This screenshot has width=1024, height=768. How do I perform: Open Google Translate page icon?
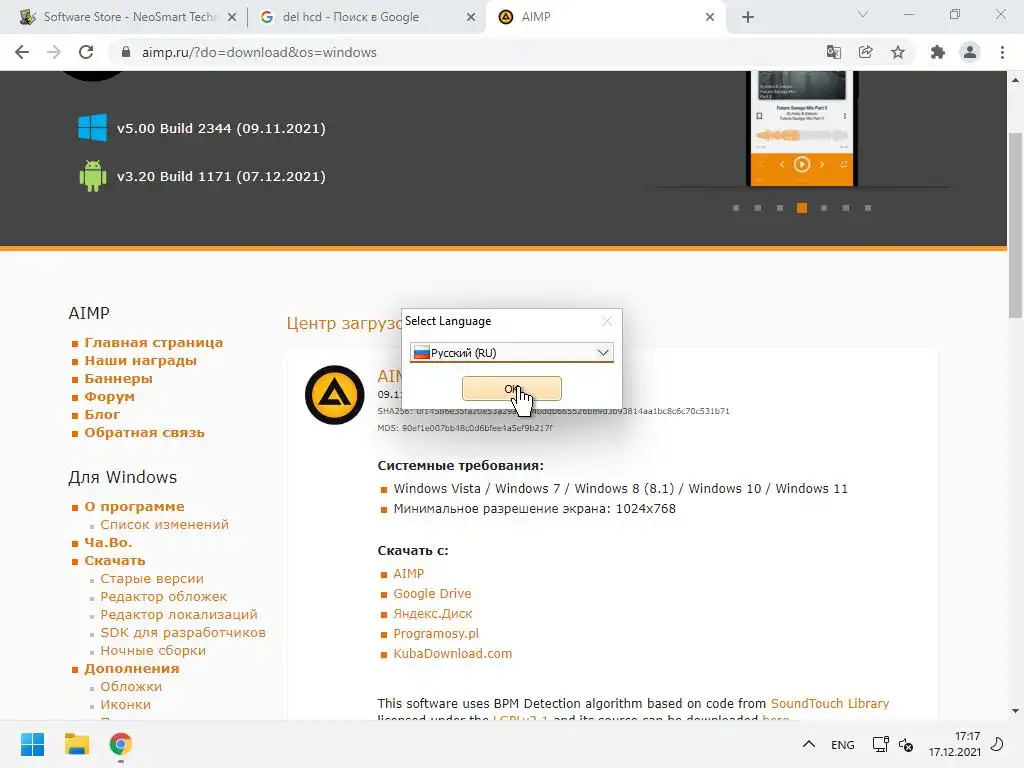[833, 52]
